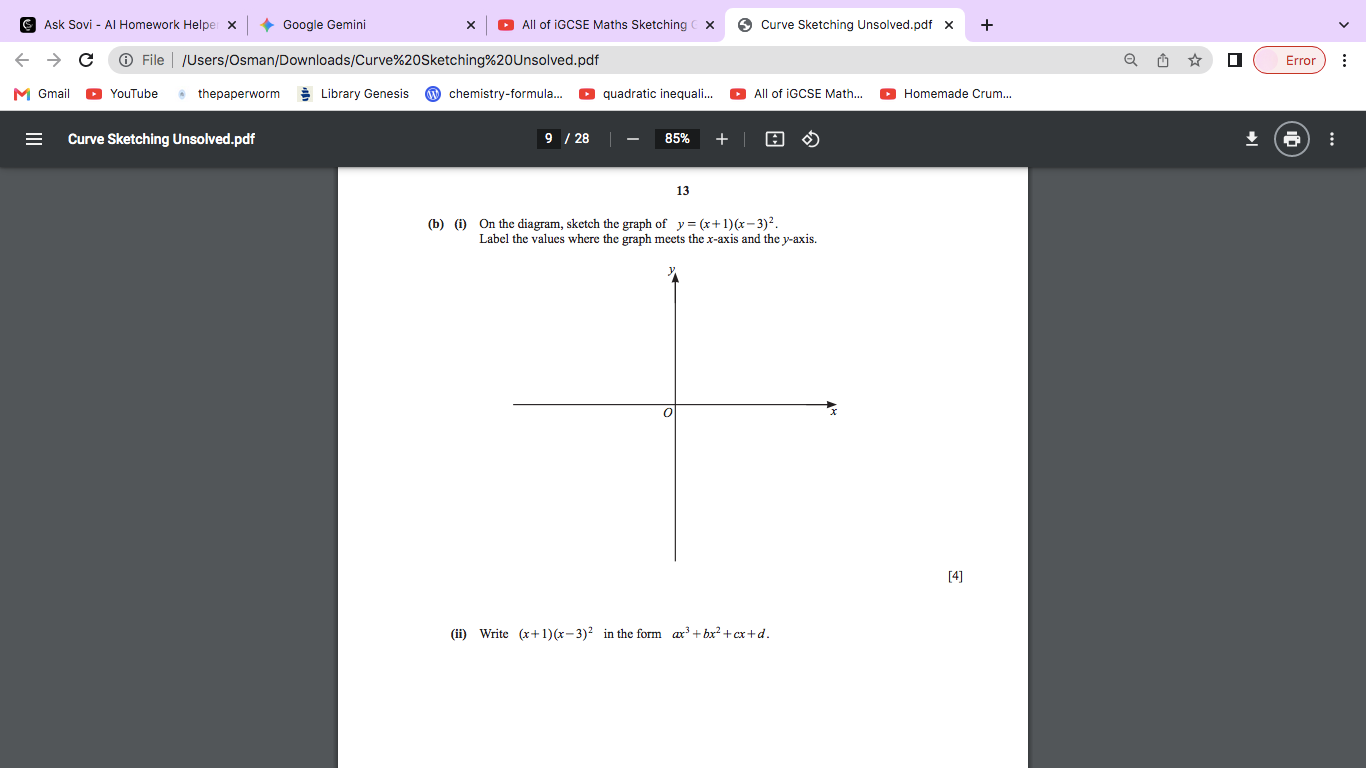
Task: Open PDF viewer more actions menu
Action: (1332, 139)
